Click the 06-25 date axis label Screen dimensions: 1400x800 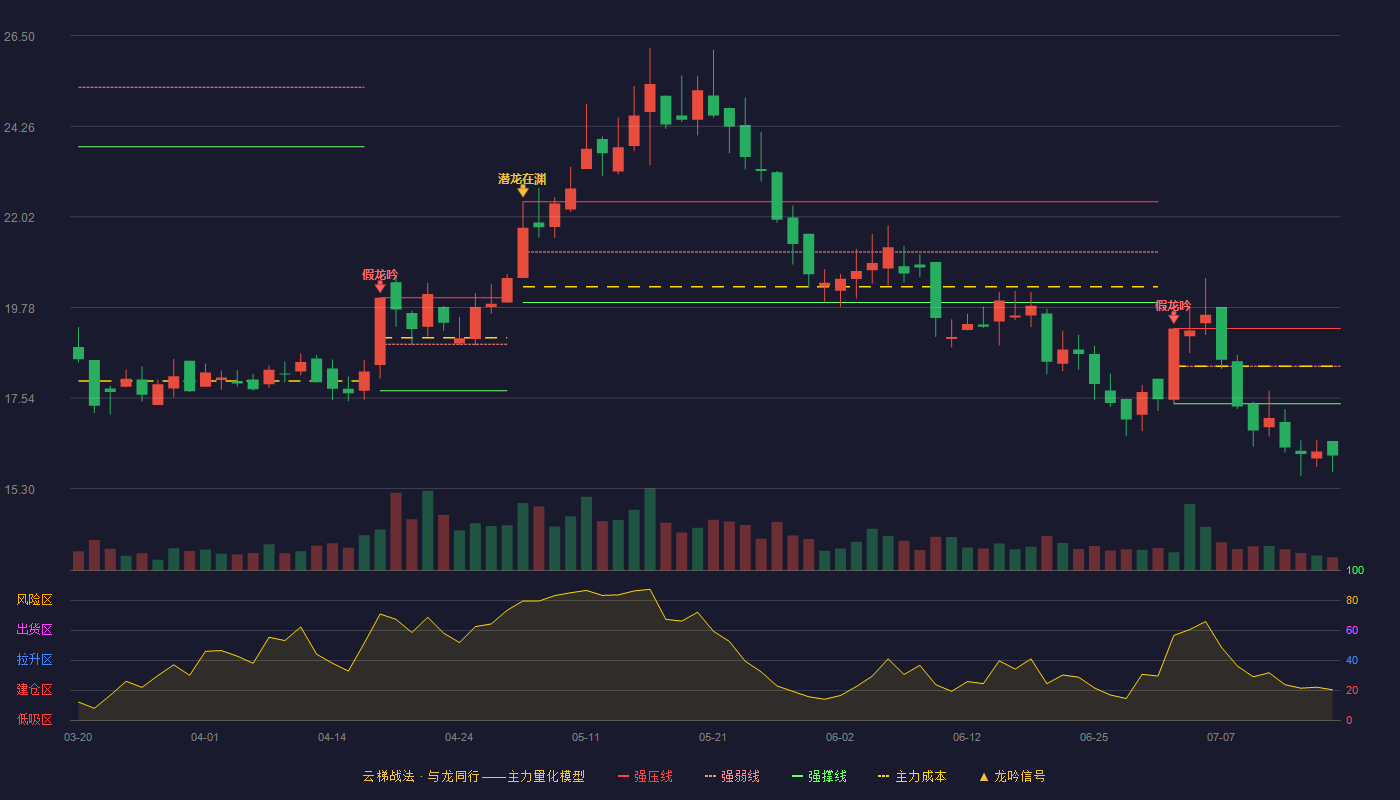click(x=1094, y=737)
